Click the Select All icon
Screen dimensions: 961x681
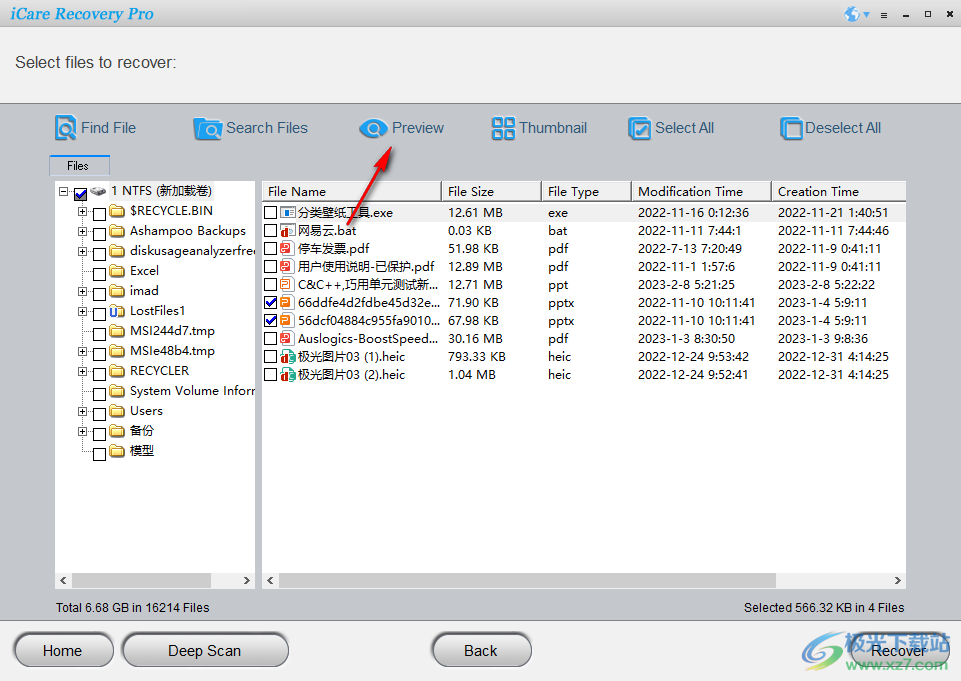(x=638, y=128)
